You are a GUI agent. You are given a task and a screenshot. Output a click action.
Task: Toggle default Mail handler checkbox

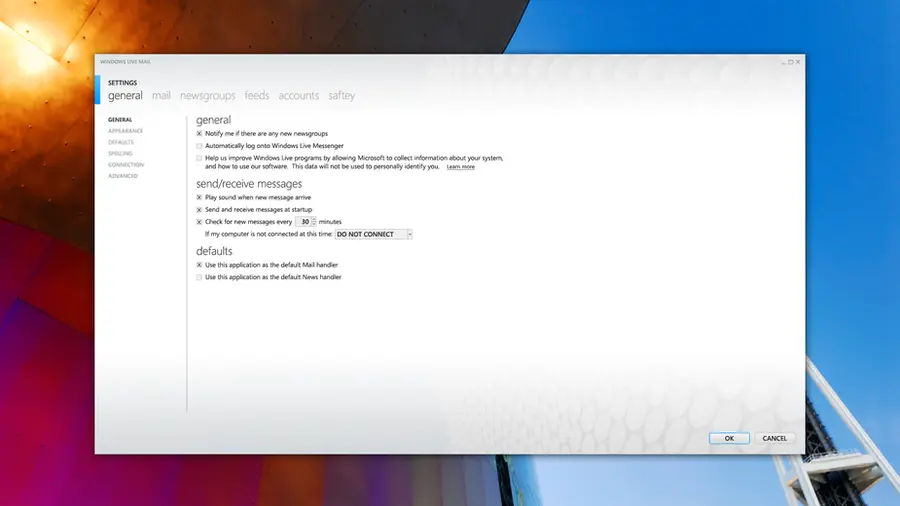pyautogui.click(x=199, y=265)
